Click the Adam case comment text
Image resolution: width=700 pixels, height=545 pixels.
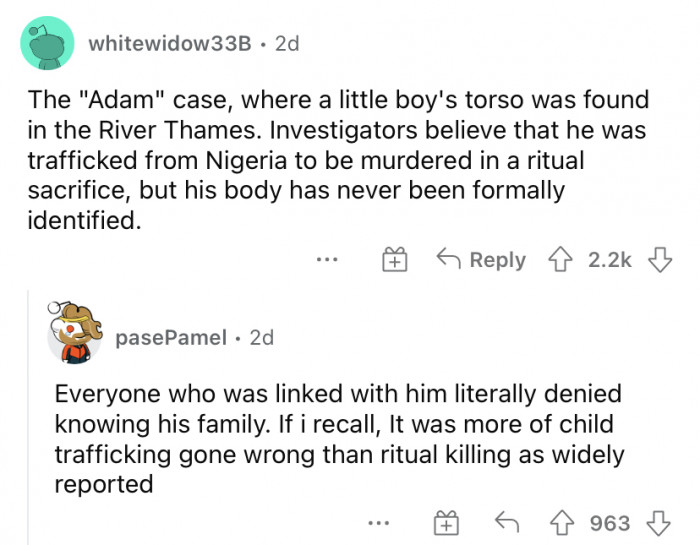(x=338, y=160)
